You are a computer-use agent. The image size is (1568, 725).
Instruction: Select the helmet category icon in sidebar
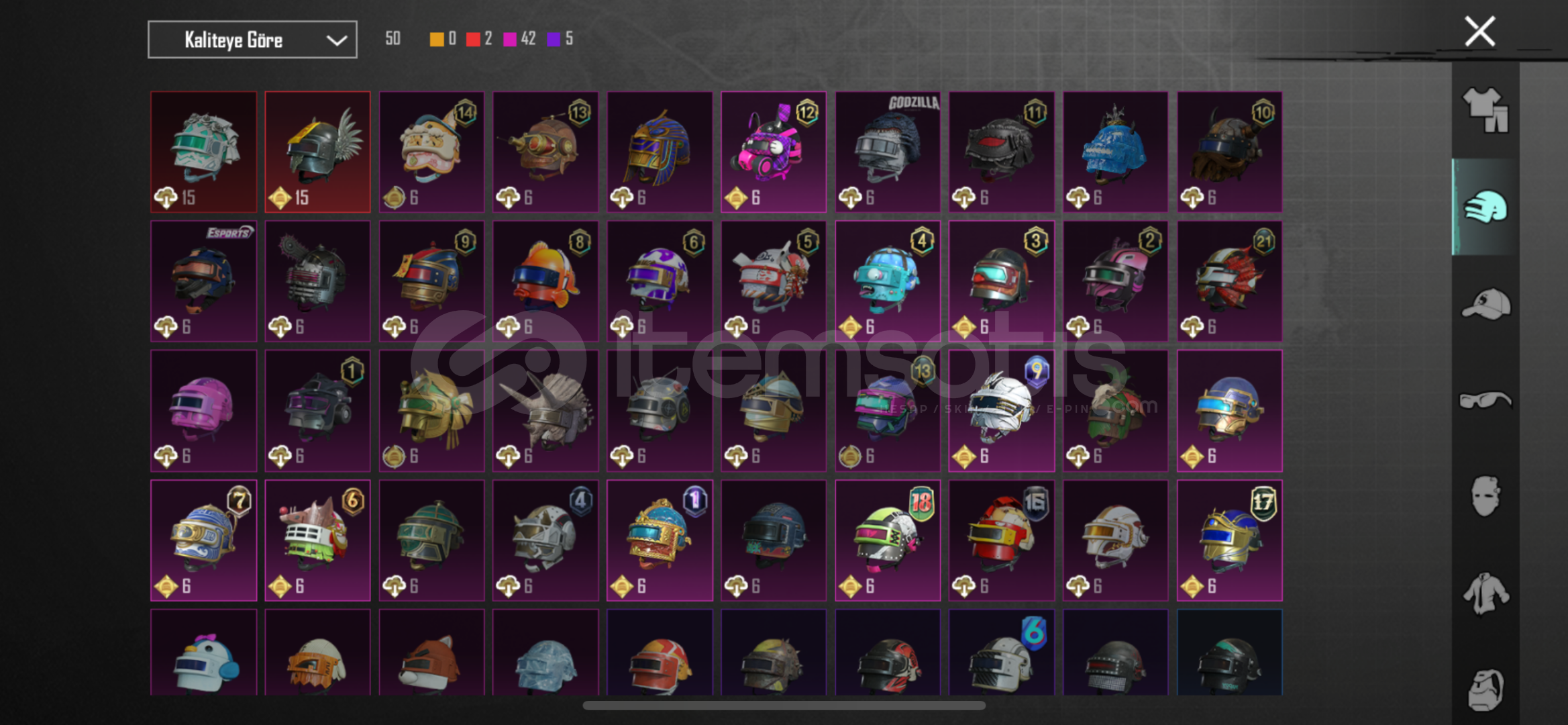(1485, 207)
